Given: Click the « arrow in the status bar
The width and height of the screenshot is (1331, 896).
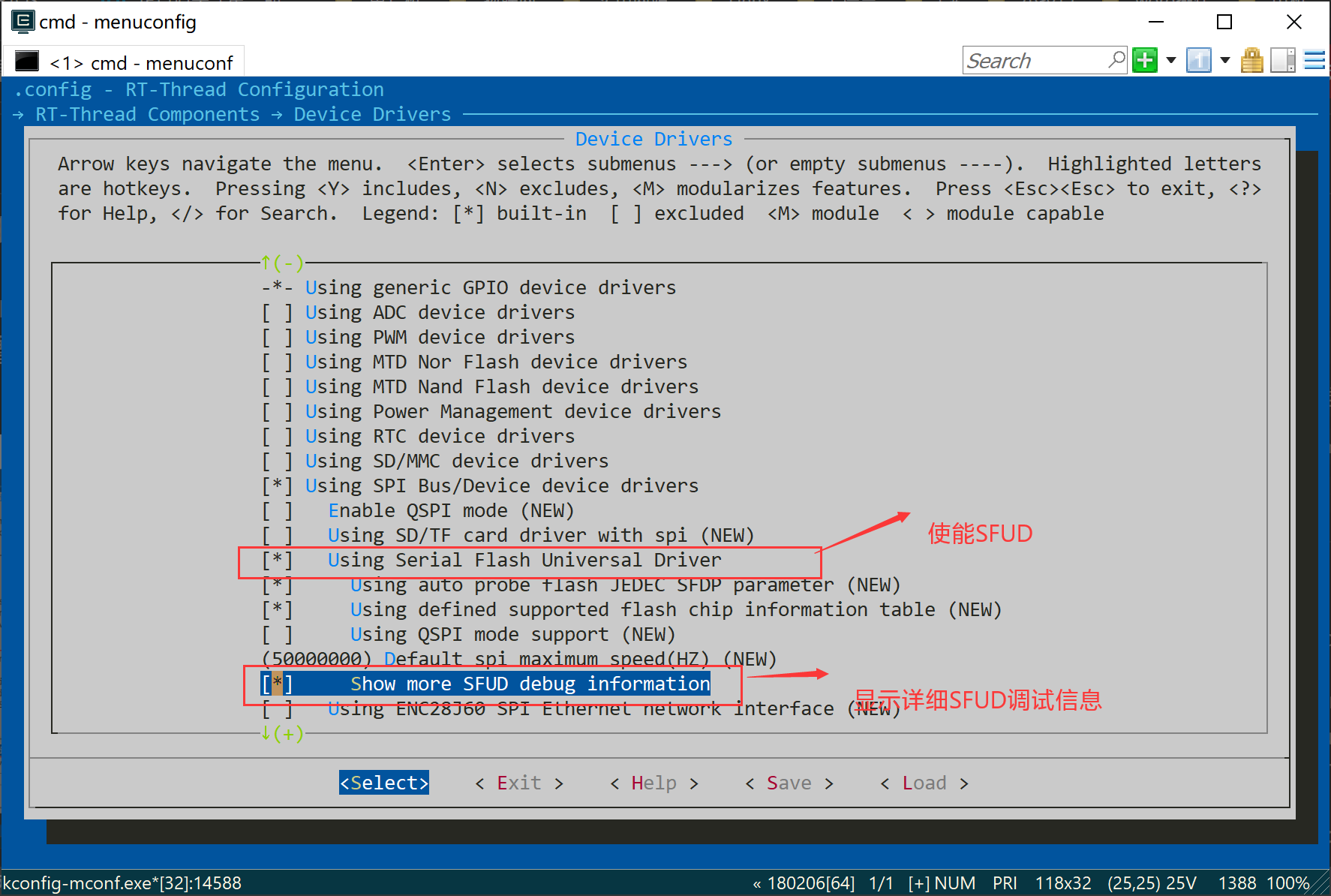Looking at the screenshot, I should [x=757, y=882].
